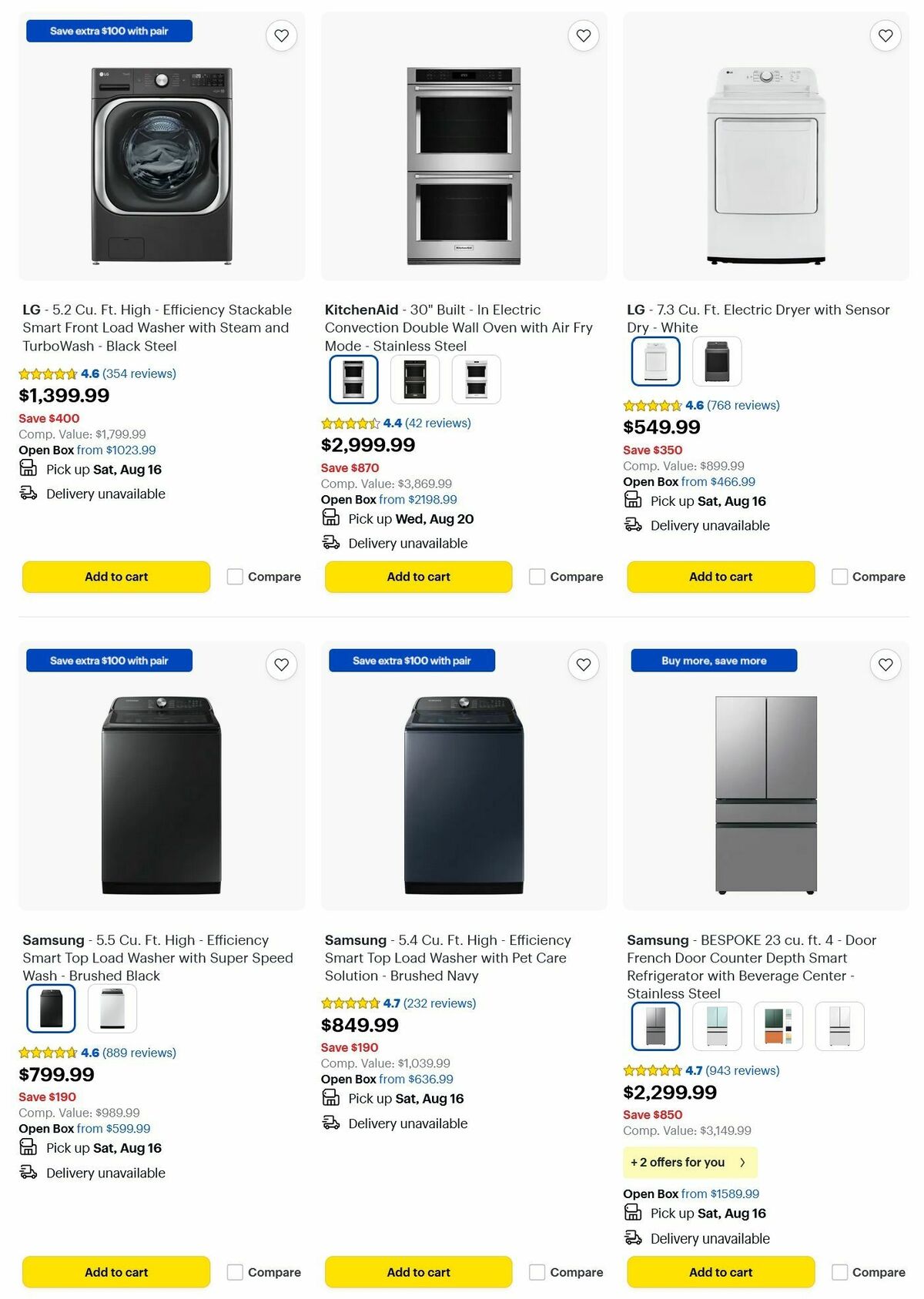Check Compare for the LG front load washer
This screenshot has height=1299, width=924.
234,576
